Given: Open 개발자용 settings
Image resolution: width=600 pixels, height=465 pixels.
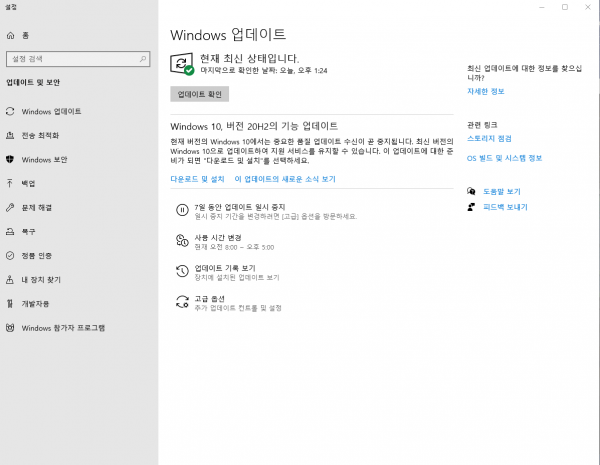Looking at the screenshot, I should 79,304.
